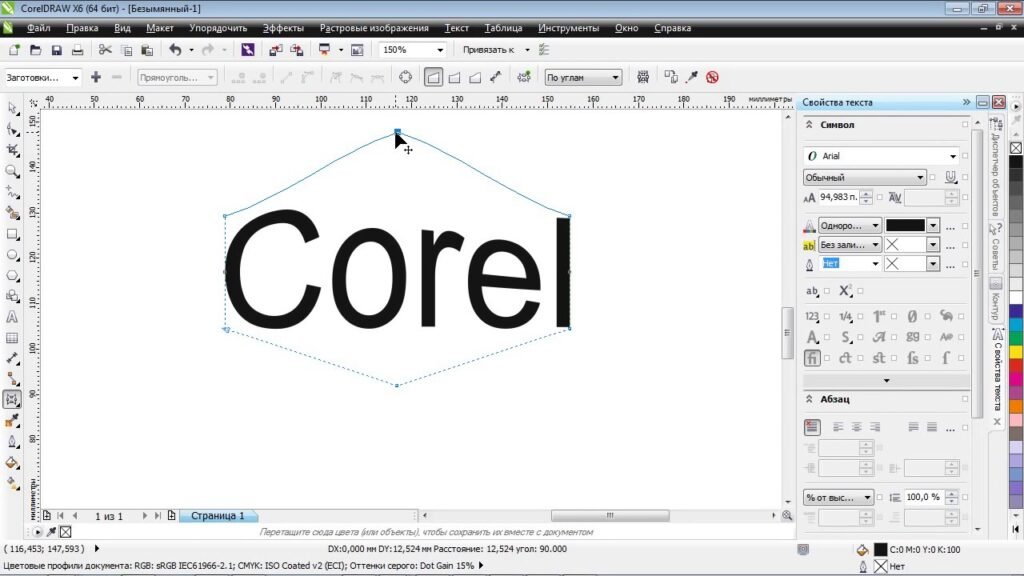This screenshot has height=576, width=1024.
Task: Select the Polygon tool
Action: 12,276
